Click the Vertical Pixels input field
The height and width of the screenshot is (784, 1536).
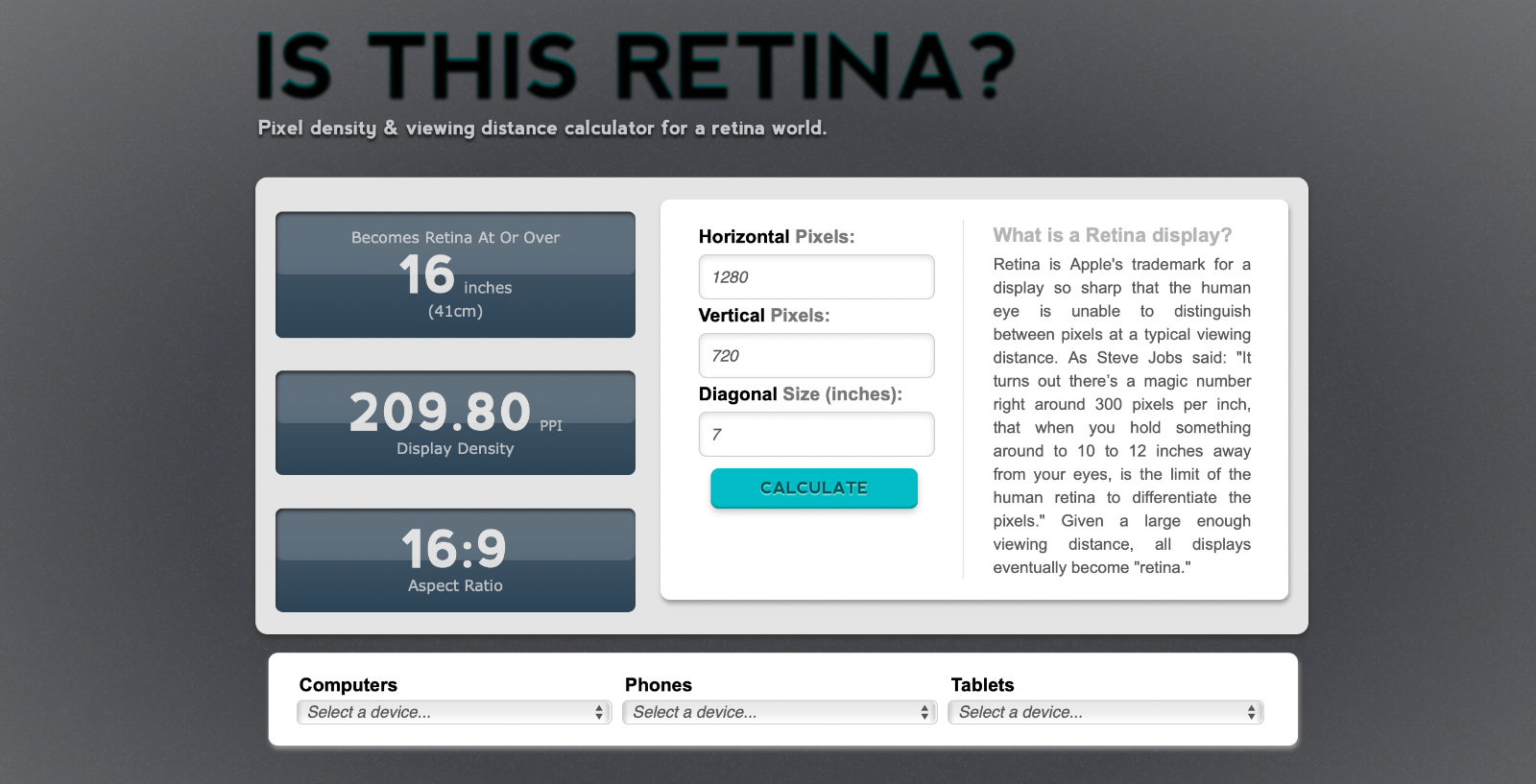pos(816,356)
